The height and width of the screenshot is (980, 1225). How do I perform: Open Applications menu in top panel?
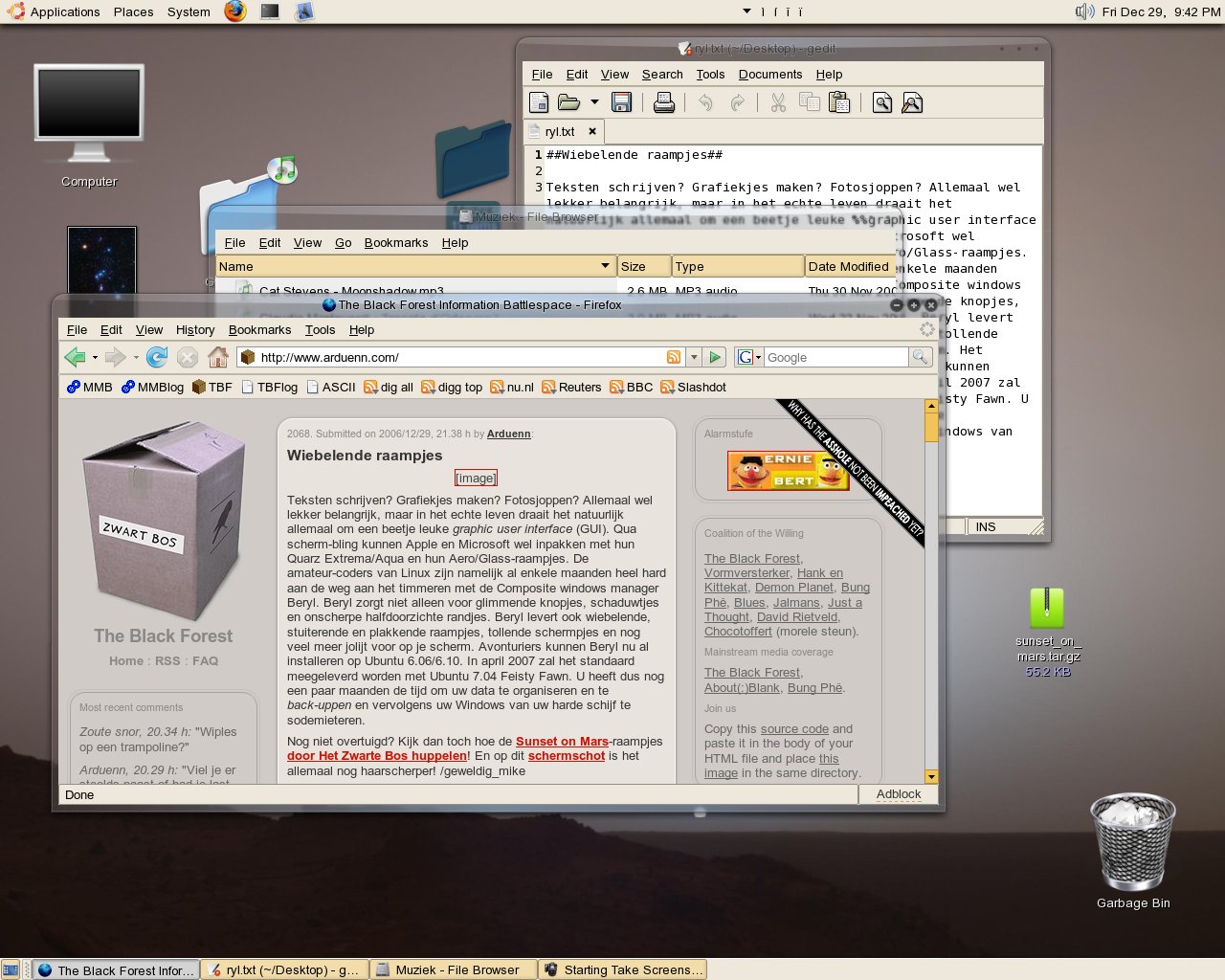pos(54,11)
